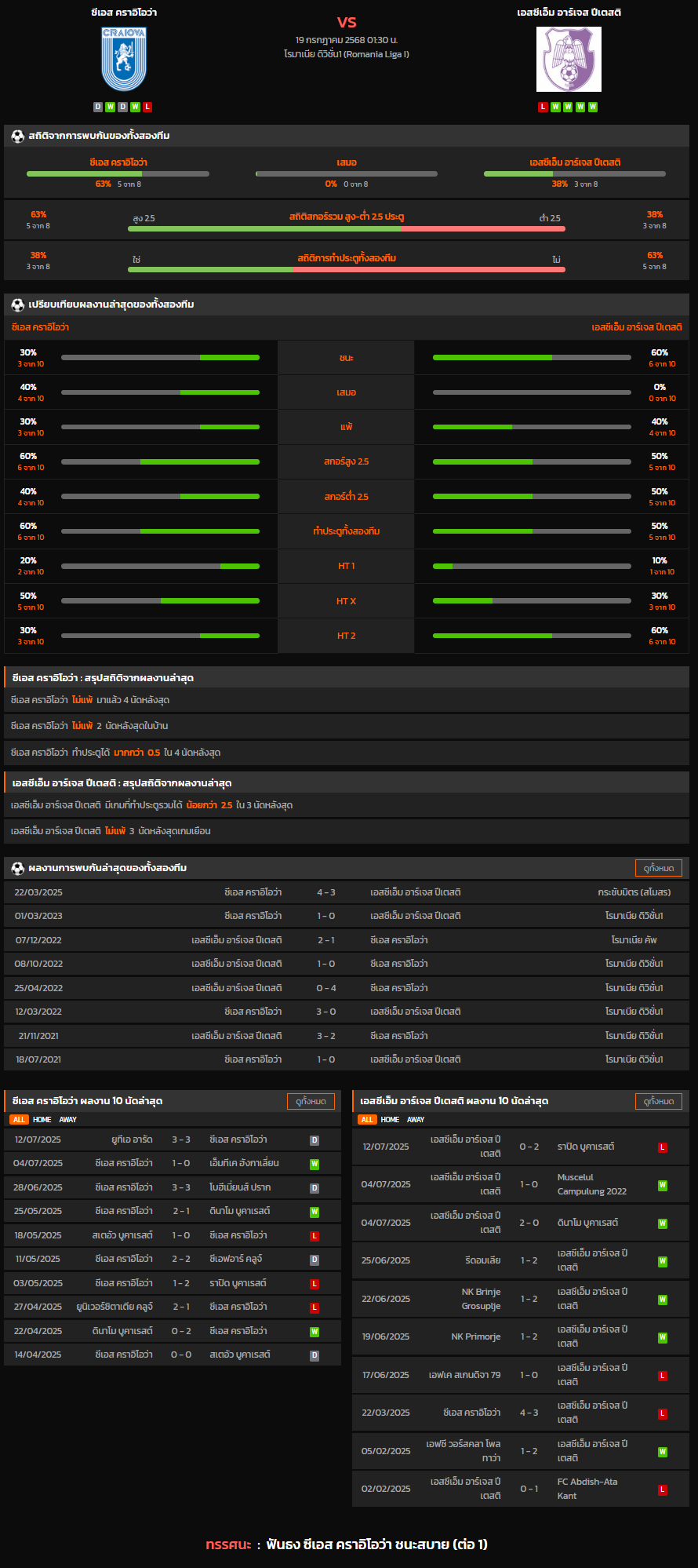Click the FC Argeș Pitești purple crest logo
The height and width of the screenshot is (1568, 698).
[x=569, y=60]
